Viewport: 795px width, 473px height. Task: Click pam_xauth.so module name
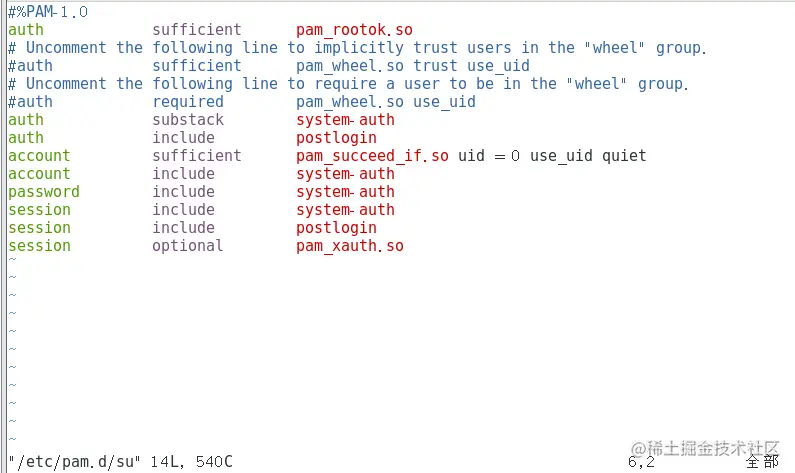[x=349, y=246]
